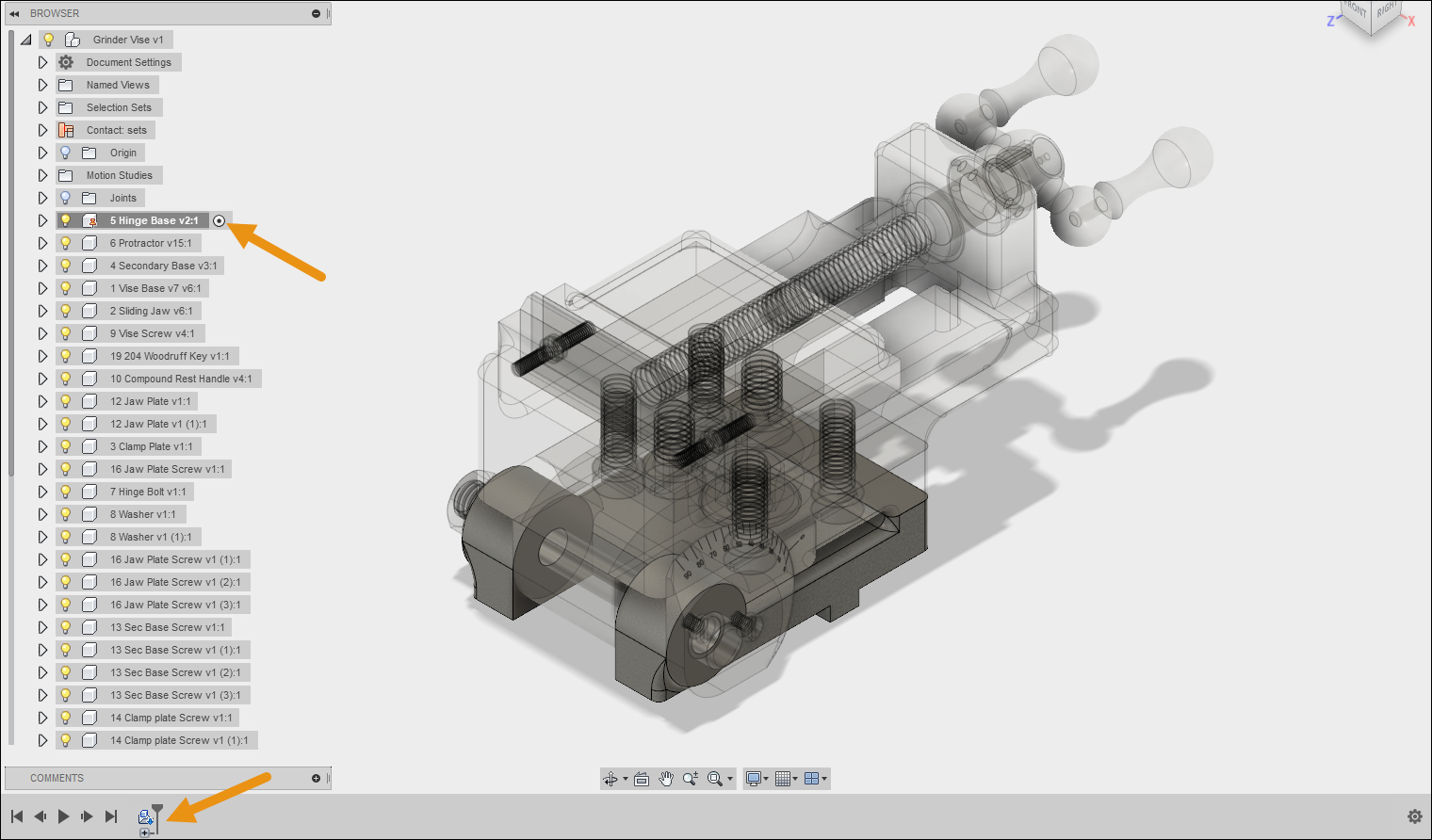Click the Contact sets icon
The width and height of the screenshot is (1432, 840).
(x=66, y=130)
